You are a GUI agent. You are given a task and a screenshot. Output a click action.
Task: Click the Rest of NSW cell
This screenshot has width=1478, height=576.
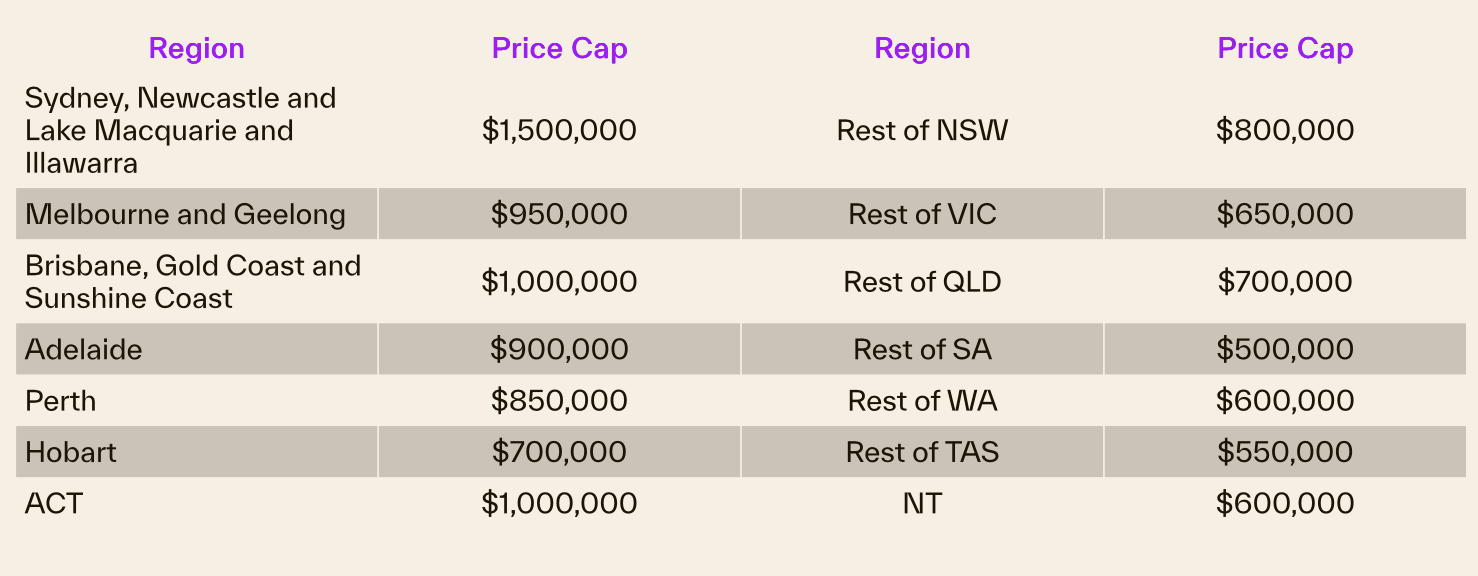pos(922,131)
